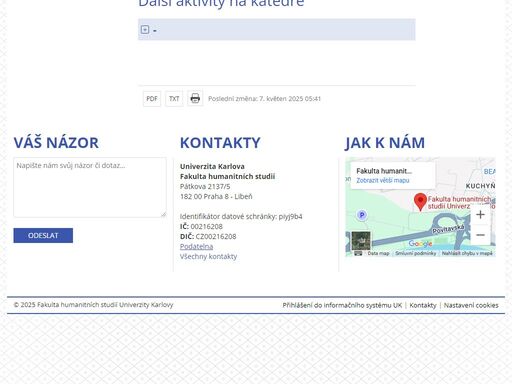Click Nahlásit chybu v mapě link
The height and width of the screenshot is (384, 512).
pyautogui.click(x=467, y=253)
